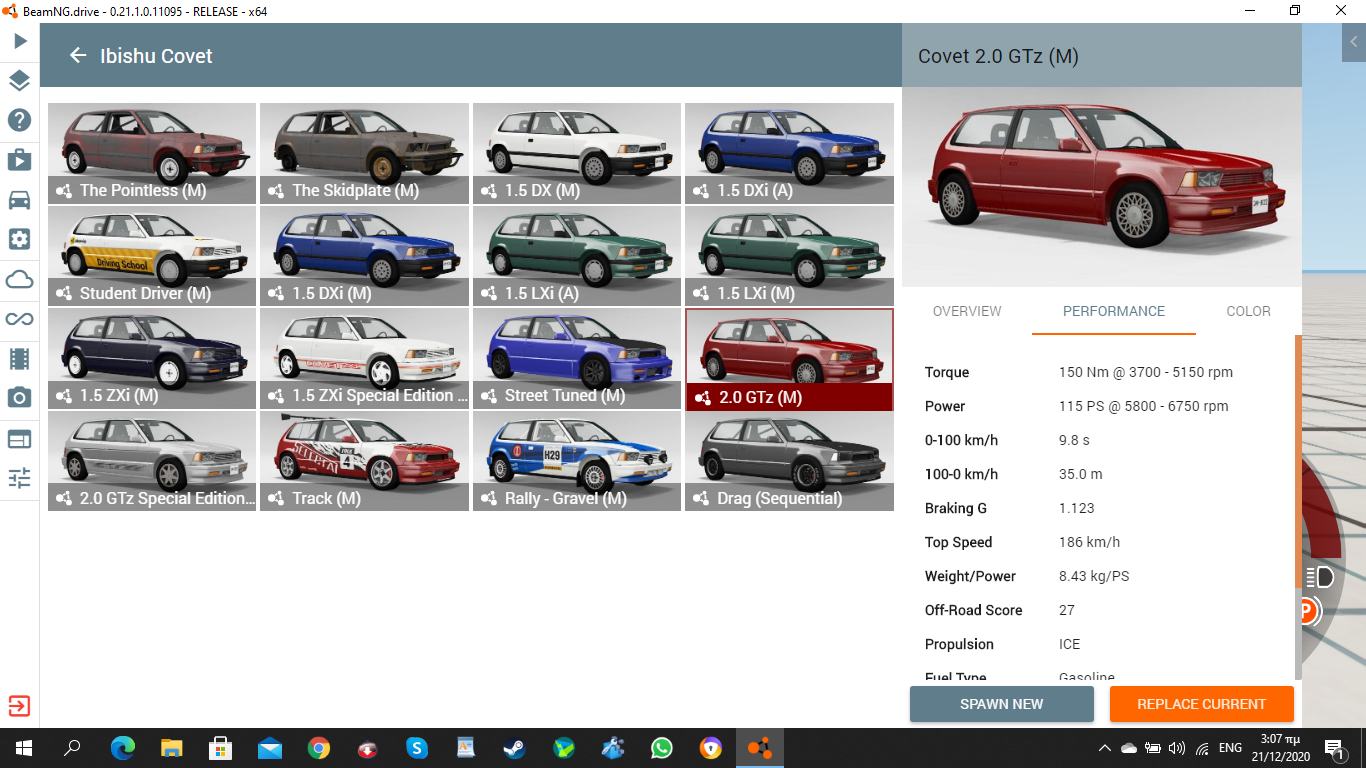Click the large Covet 2.0 GTz preview image
Screen dimensions: 1366x768
pyautogui.click(x=1102, y=187)
